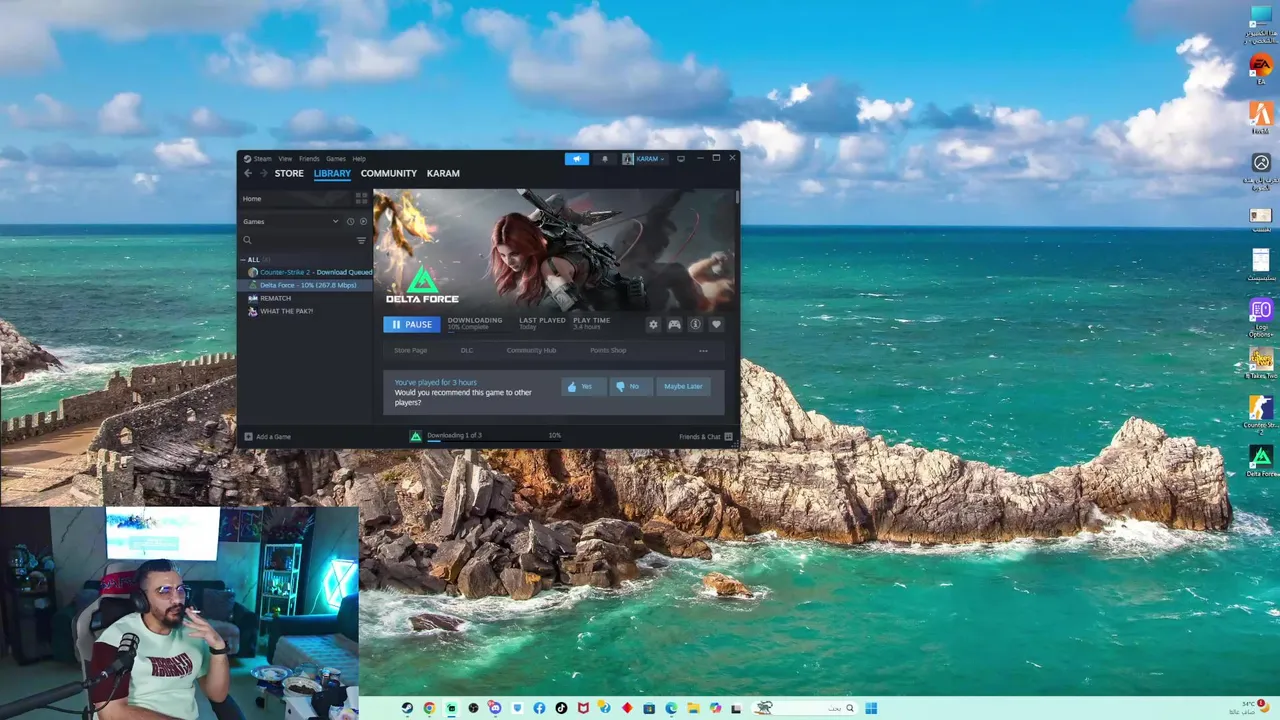Open the advanced filters icon by search
This screenshot has height=720, width=1280.
point(361,240)
